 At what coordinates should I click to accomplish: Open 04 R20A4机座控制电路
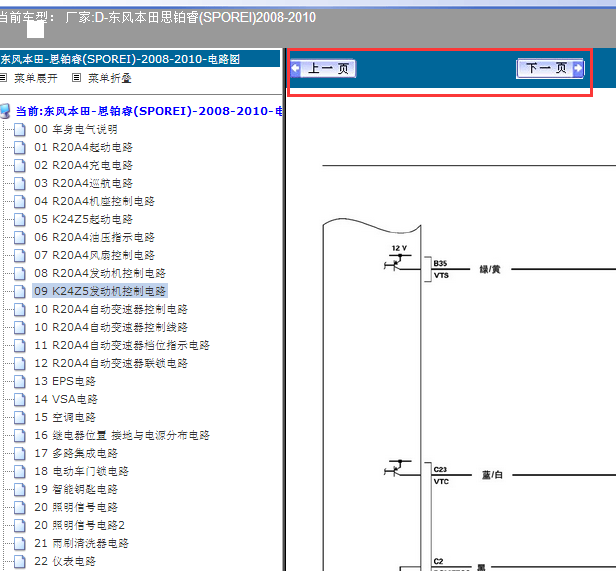tap(94, 202)
